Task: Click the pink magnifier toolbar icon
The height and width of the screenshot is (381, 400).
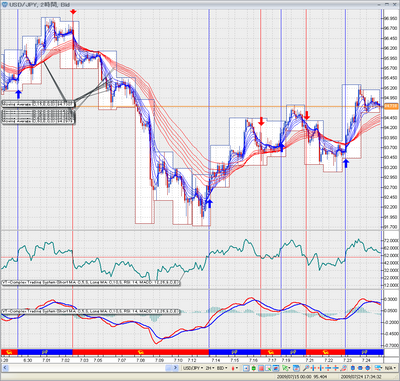Action: [343, 368]
